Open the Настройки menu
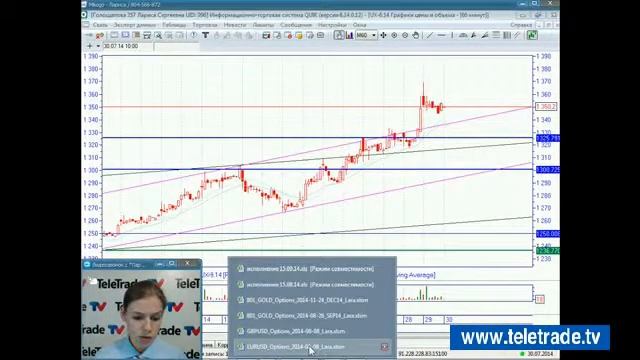The image size is (640, 360). point(332,25)
